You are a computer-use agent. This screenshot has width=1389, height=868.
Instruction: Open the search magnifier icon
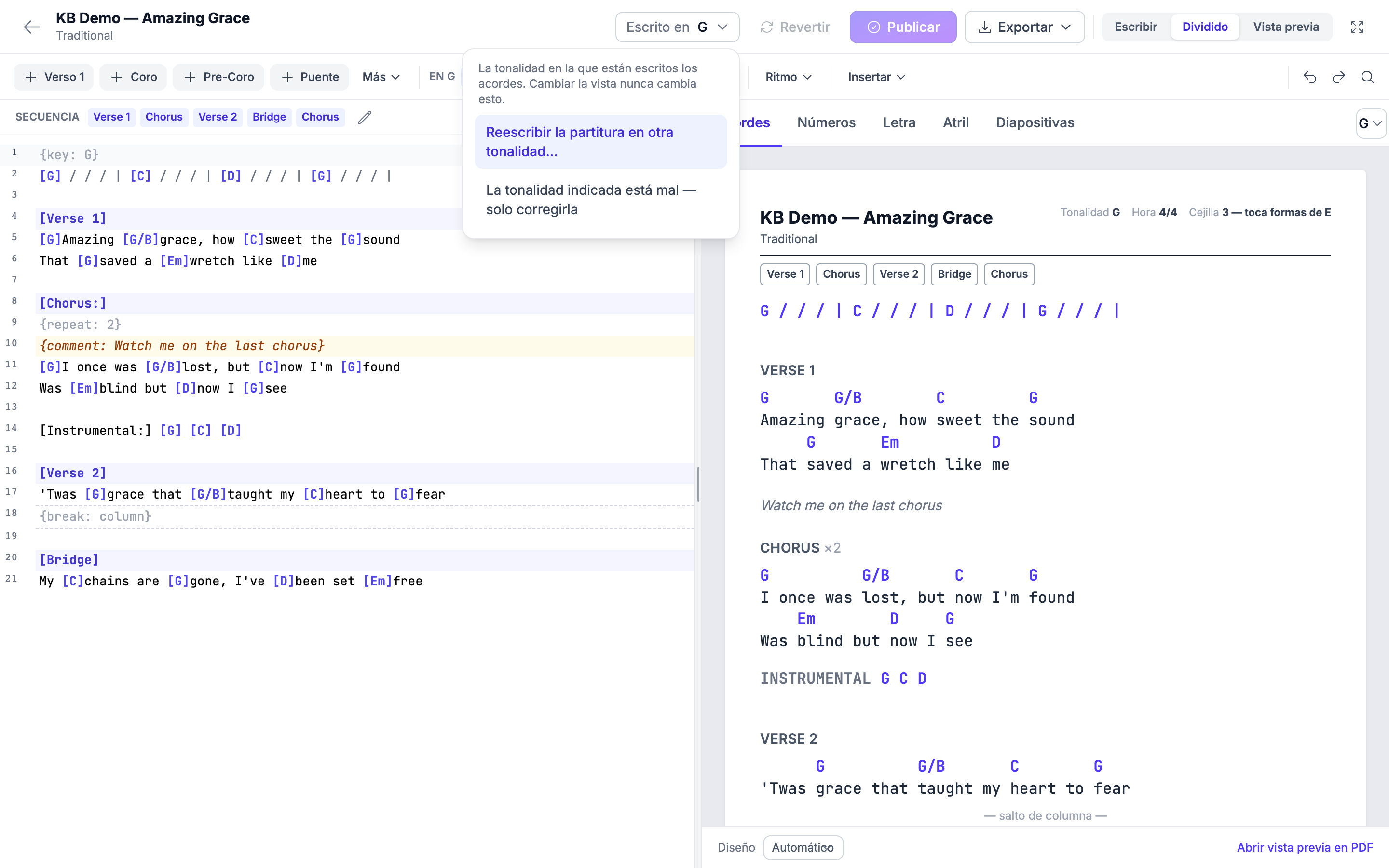(x=1368, y=77)
